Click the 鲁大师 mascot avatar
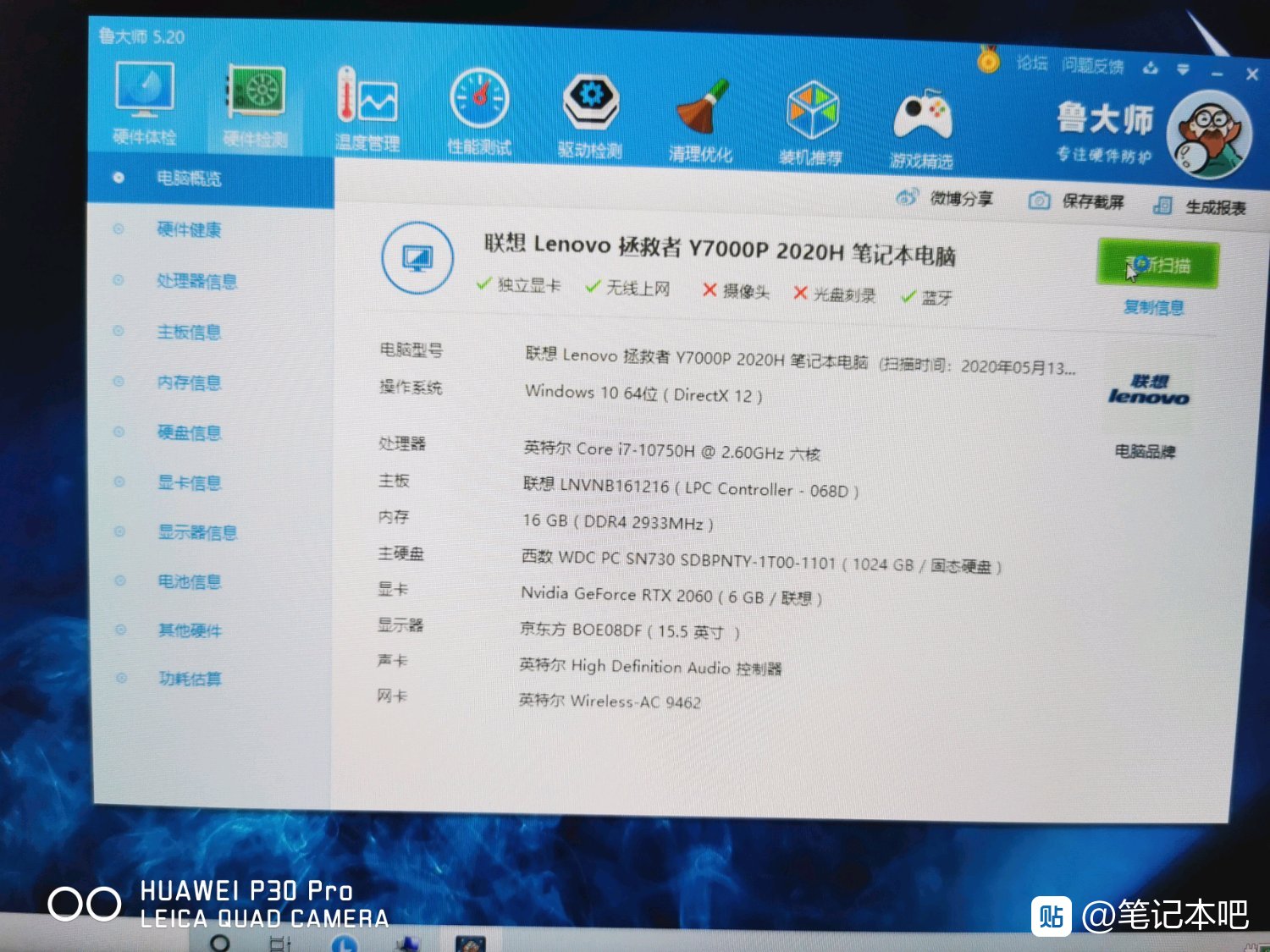This screenshot has width=1270, height=952. tap(1209, 135)
